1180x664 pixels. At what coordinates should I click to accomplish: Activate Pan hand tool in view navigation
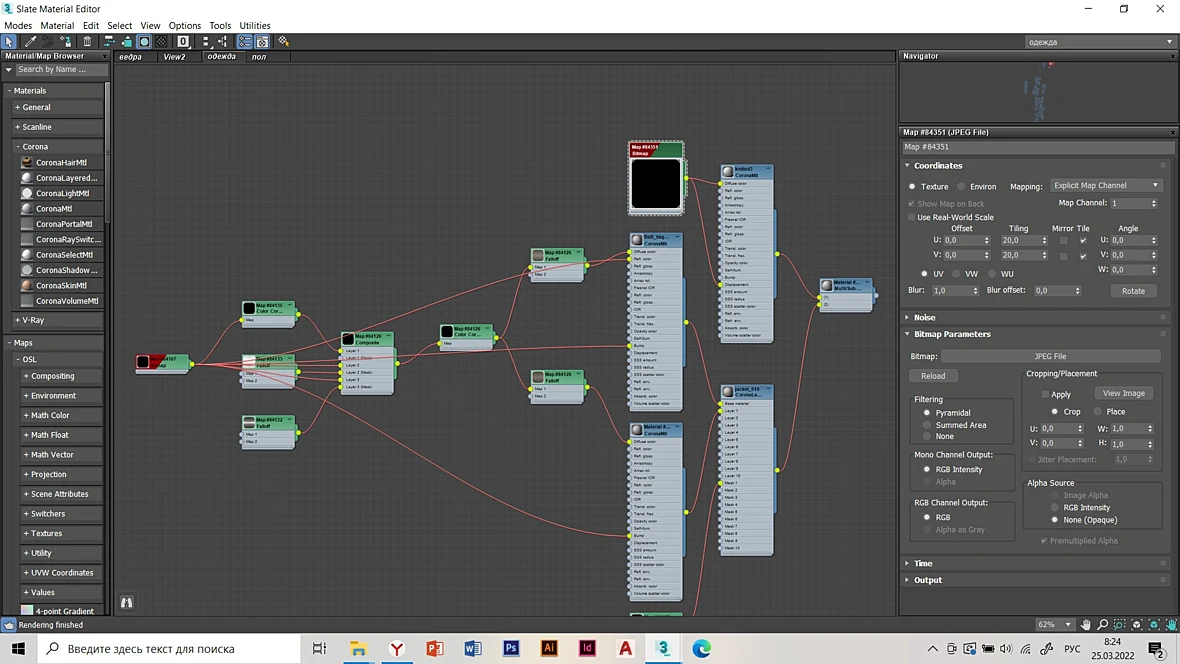(x=1085, y=625)
